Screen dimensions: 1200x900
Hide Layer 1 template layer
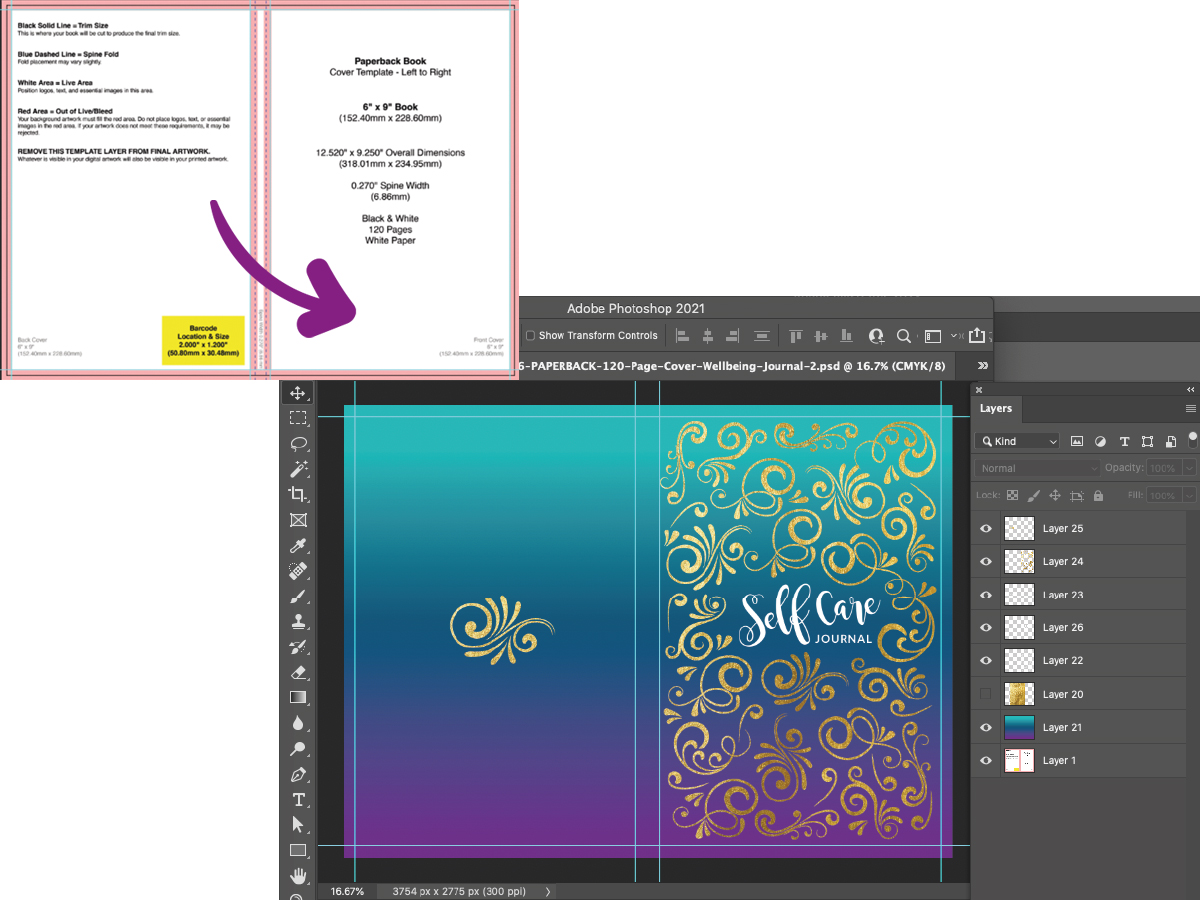pyautogui.click(x=986, y=760)
